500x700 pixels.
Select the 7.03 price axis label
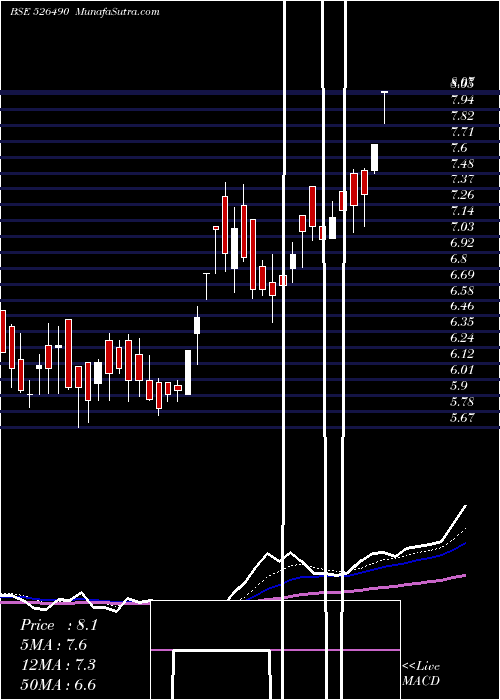click(x=462, y=227)
